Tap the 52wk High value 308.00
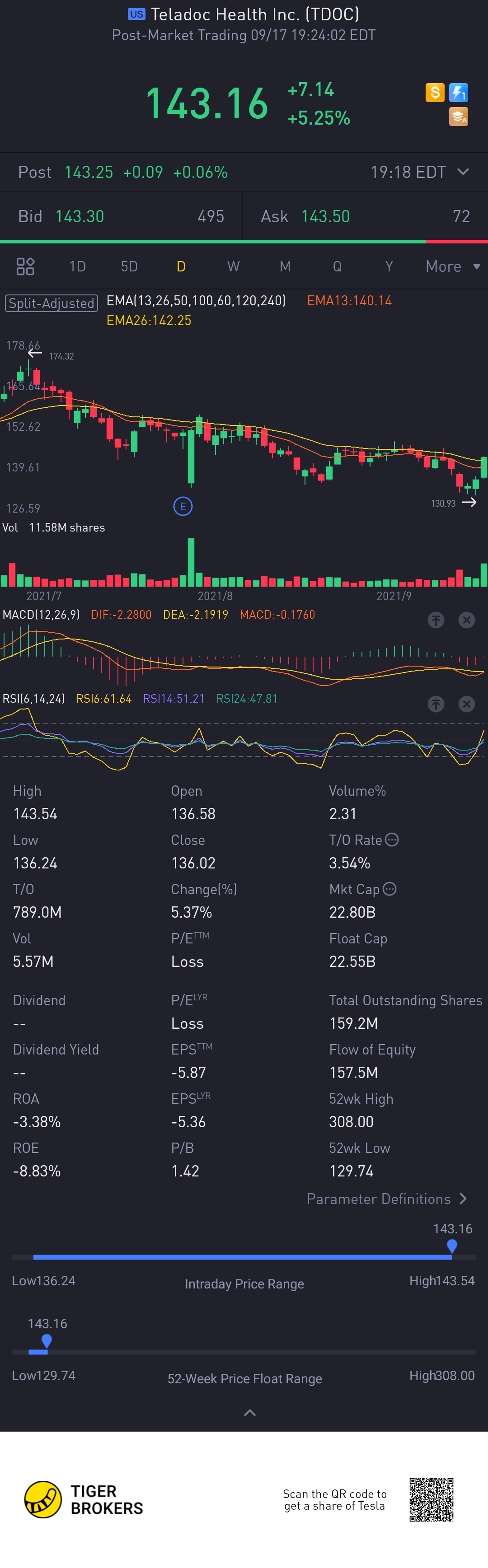The image size is (488, 1568). [x=351, y=1121]
